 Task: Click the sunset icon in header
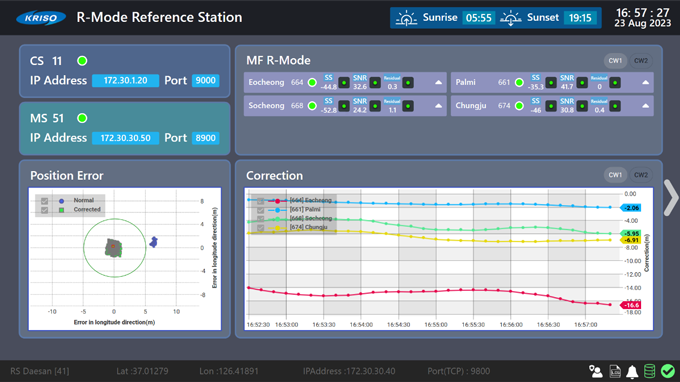coord(510,18)
